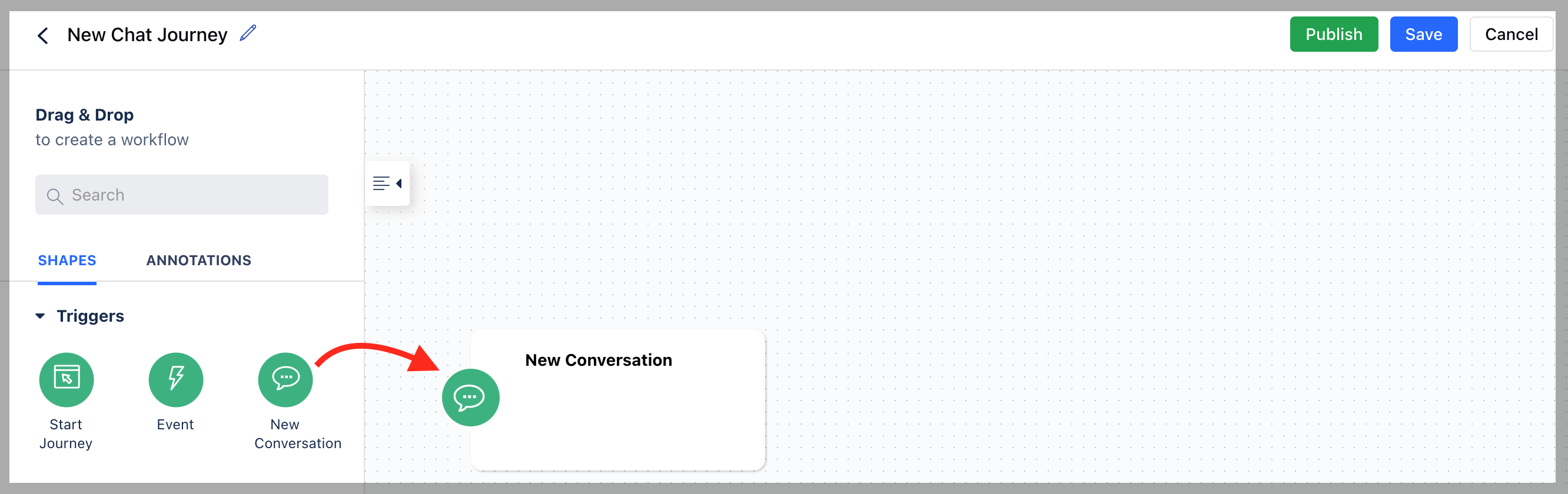Select New Conversation trigger in sidebar
1568x494 pixels.
coord(285,380)
